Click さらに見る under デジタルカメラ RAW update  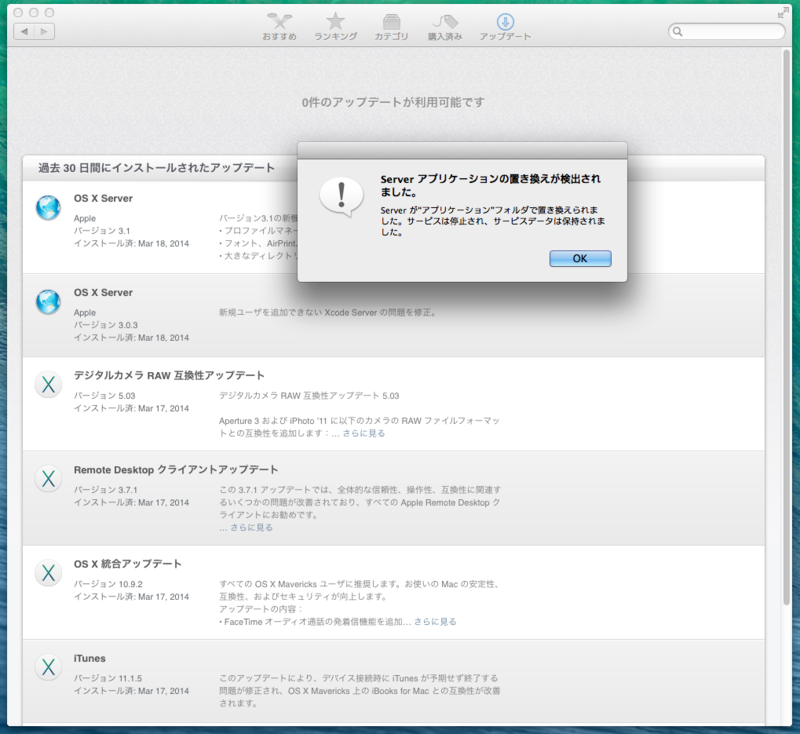[364, 433]
